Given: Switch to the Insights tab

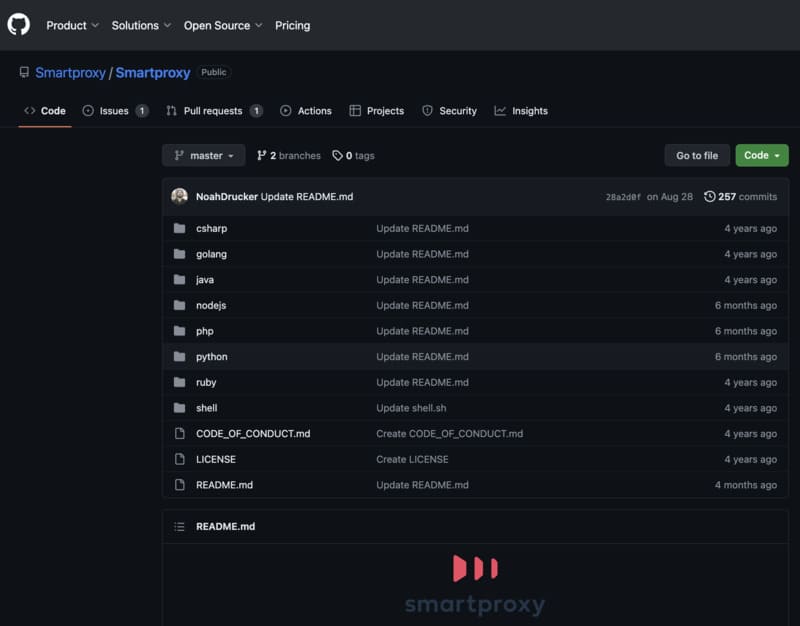Looking at the screenshot, I should 521,111.
